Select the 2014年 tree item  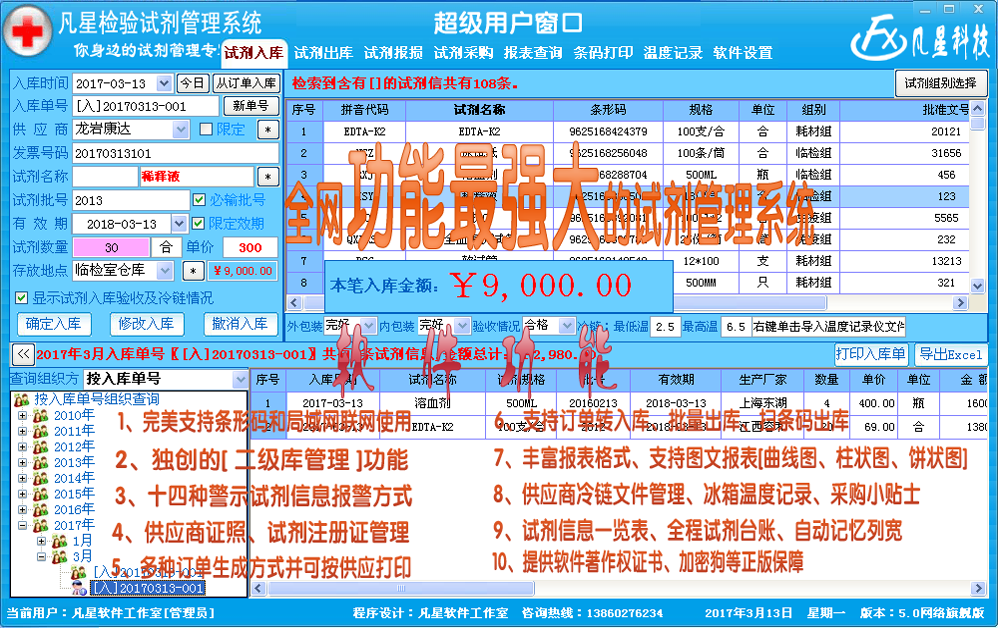tap(74, 478)
